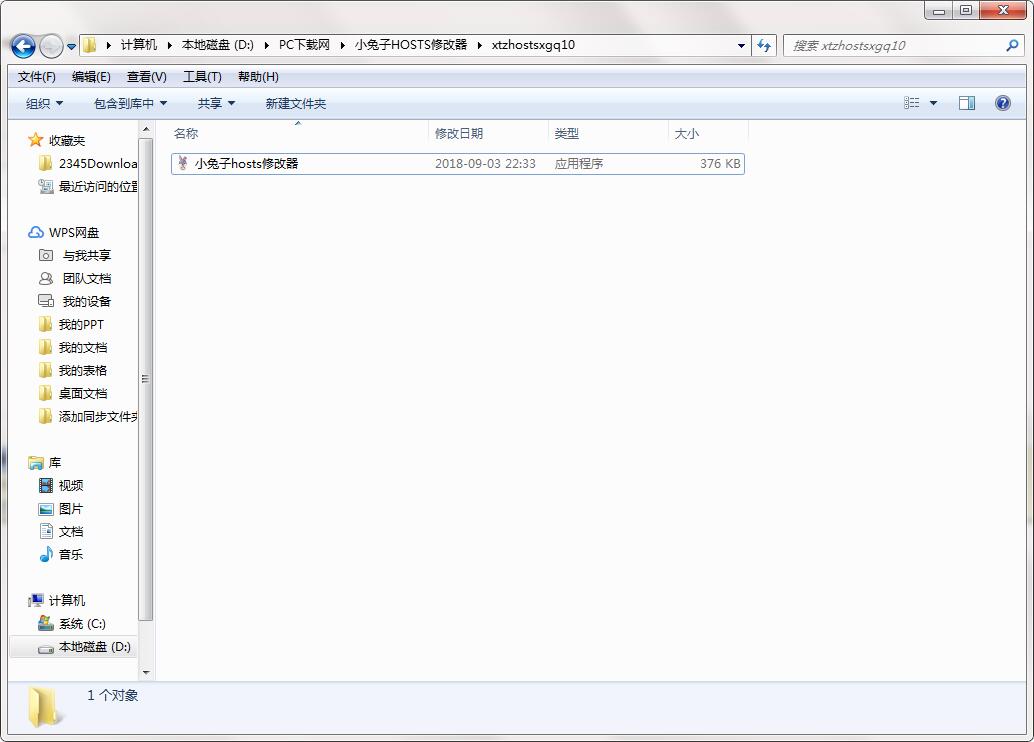
Task: Open the 2345Download folder in favorites
Action: (x=89, y=164)
